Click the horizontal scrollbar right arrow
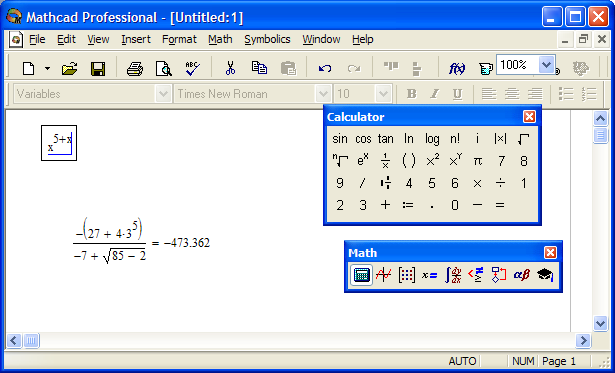Viewport: 615px width, 373px height. pyautogui.click(x=583, y=340)
